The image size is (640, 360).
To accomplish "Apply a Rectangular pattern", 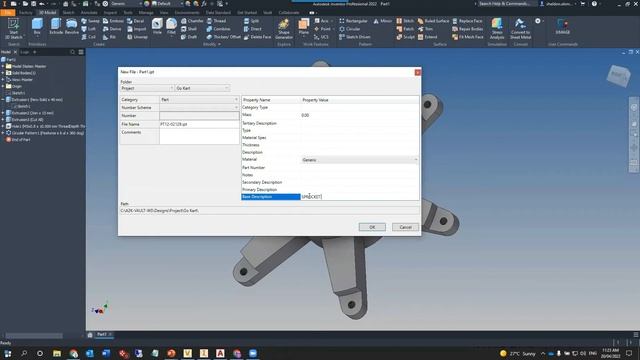I will (x=353, y=21).
